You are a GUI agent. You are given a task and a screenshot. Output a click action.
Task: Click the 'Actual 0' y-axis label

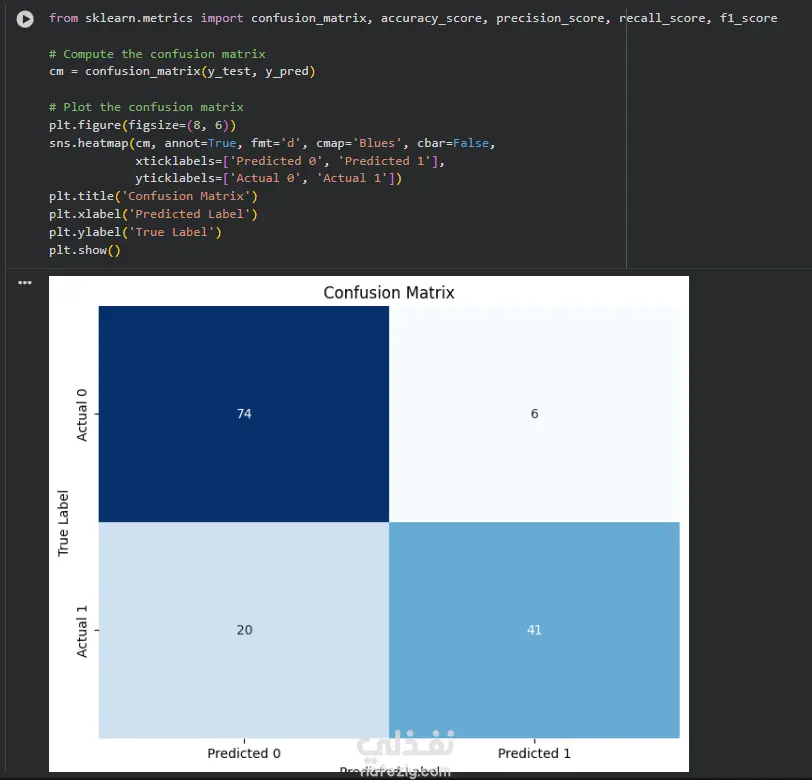pos(82,415)
